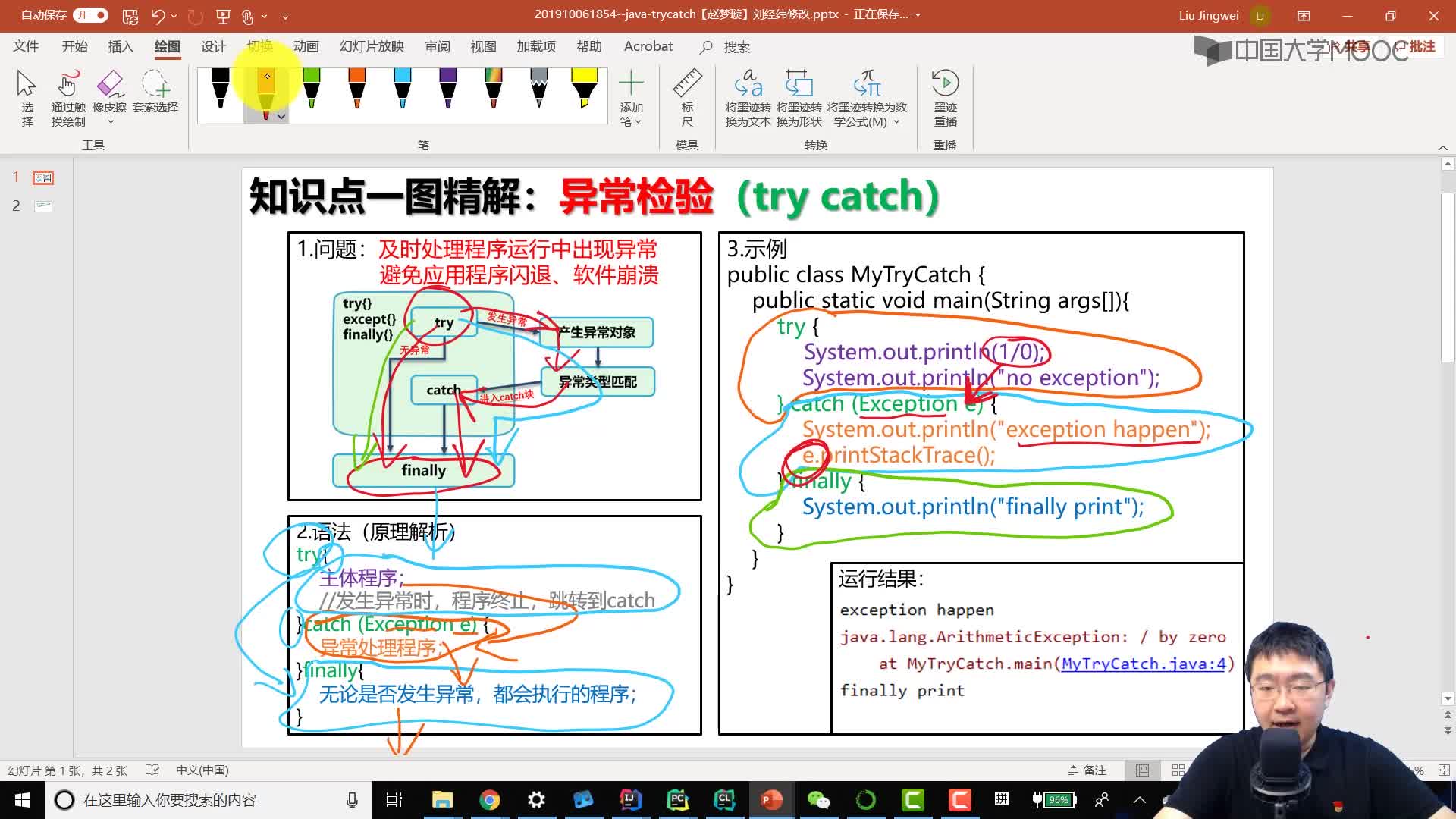Image resolution: width=1456 pixels, height=819 pixels.
Task: Click the Liu Jingwei account name
Action: [x=1209, y=15]
